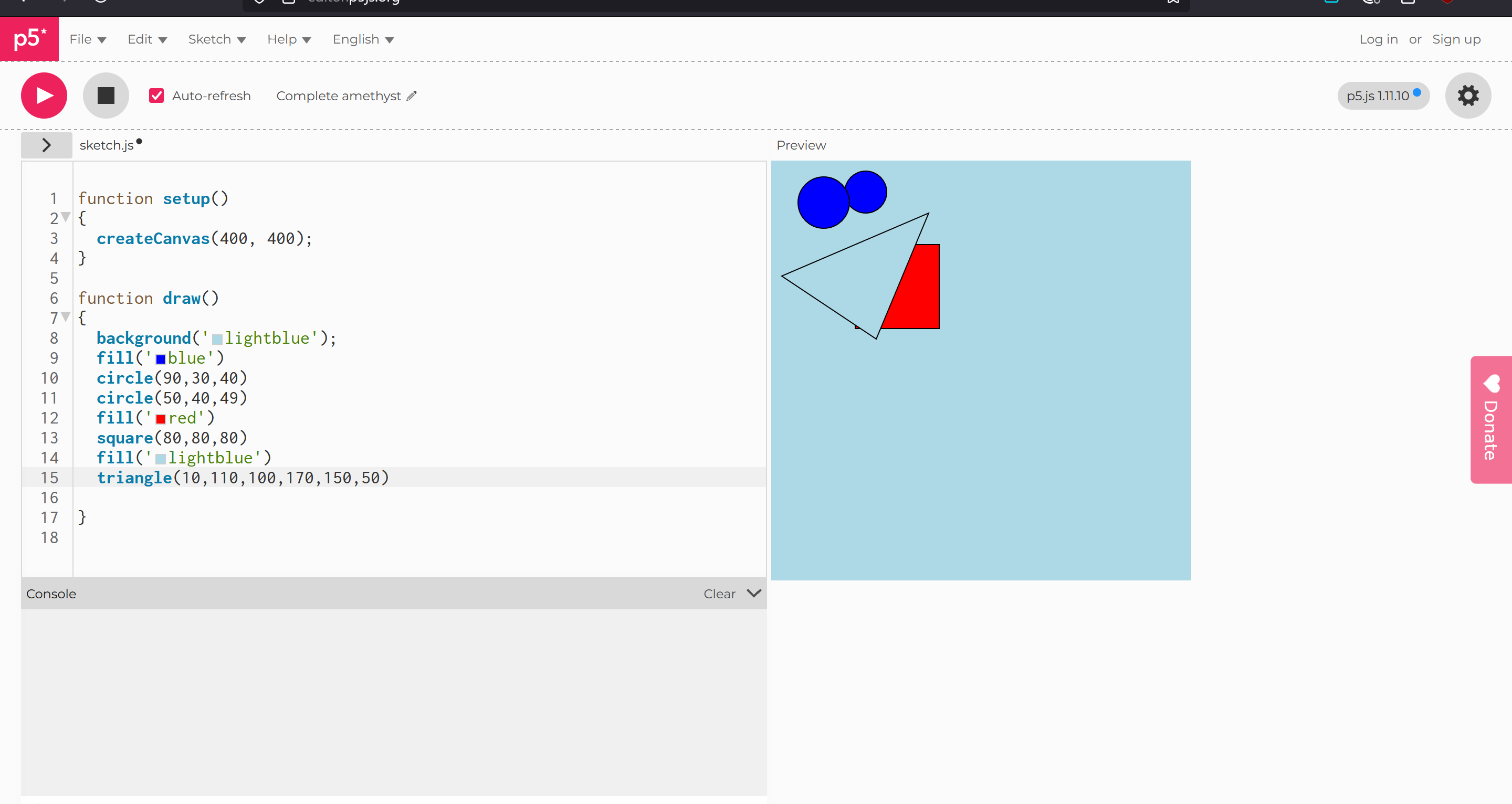Open the settings gear icon
The width and height of the screenshot is (1512, 804).
pos(1467,96)
